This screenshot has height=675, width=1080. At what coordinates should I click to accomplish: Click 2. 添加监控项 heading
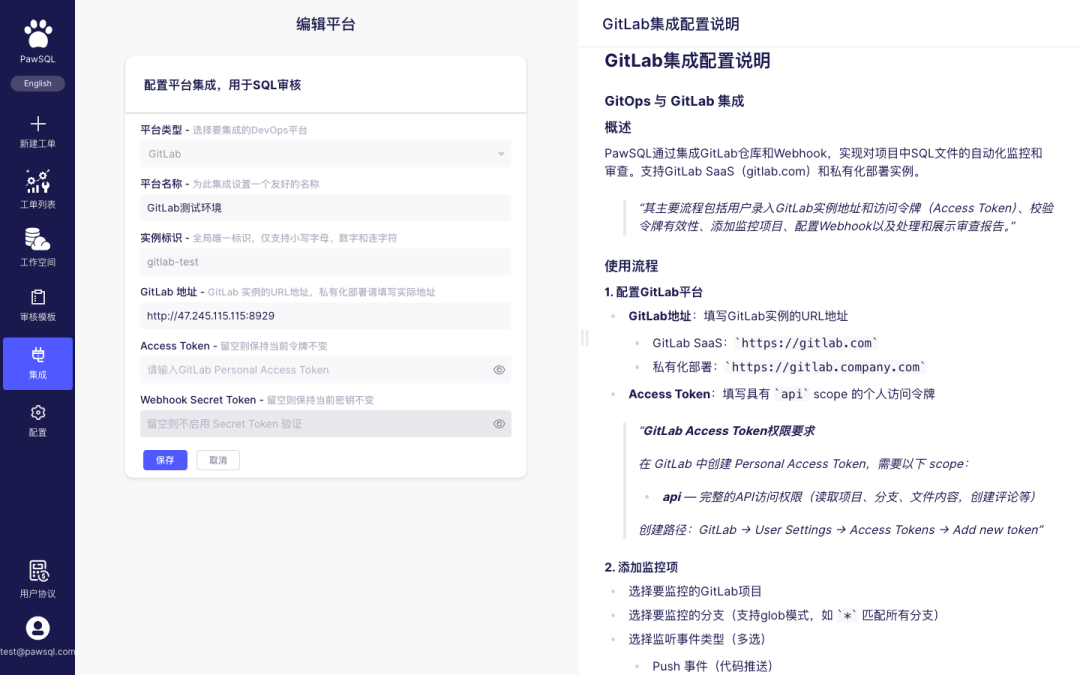pyautogui.click(x=641, y=568)
